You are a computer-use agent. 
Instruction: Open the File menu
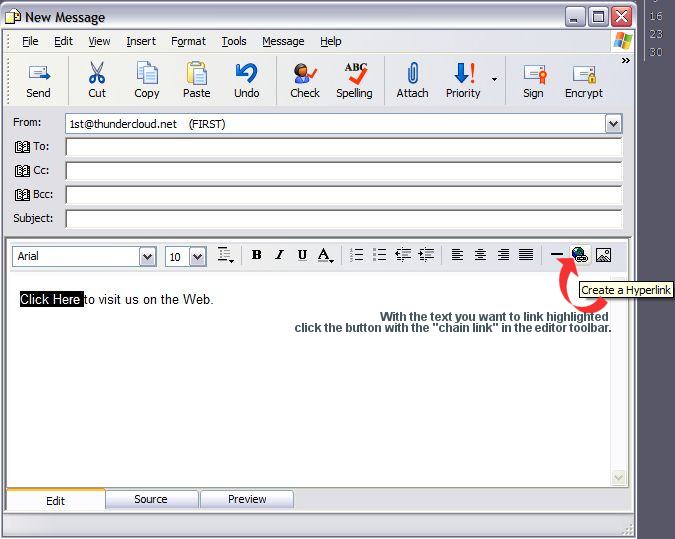(x=30, y=41)
